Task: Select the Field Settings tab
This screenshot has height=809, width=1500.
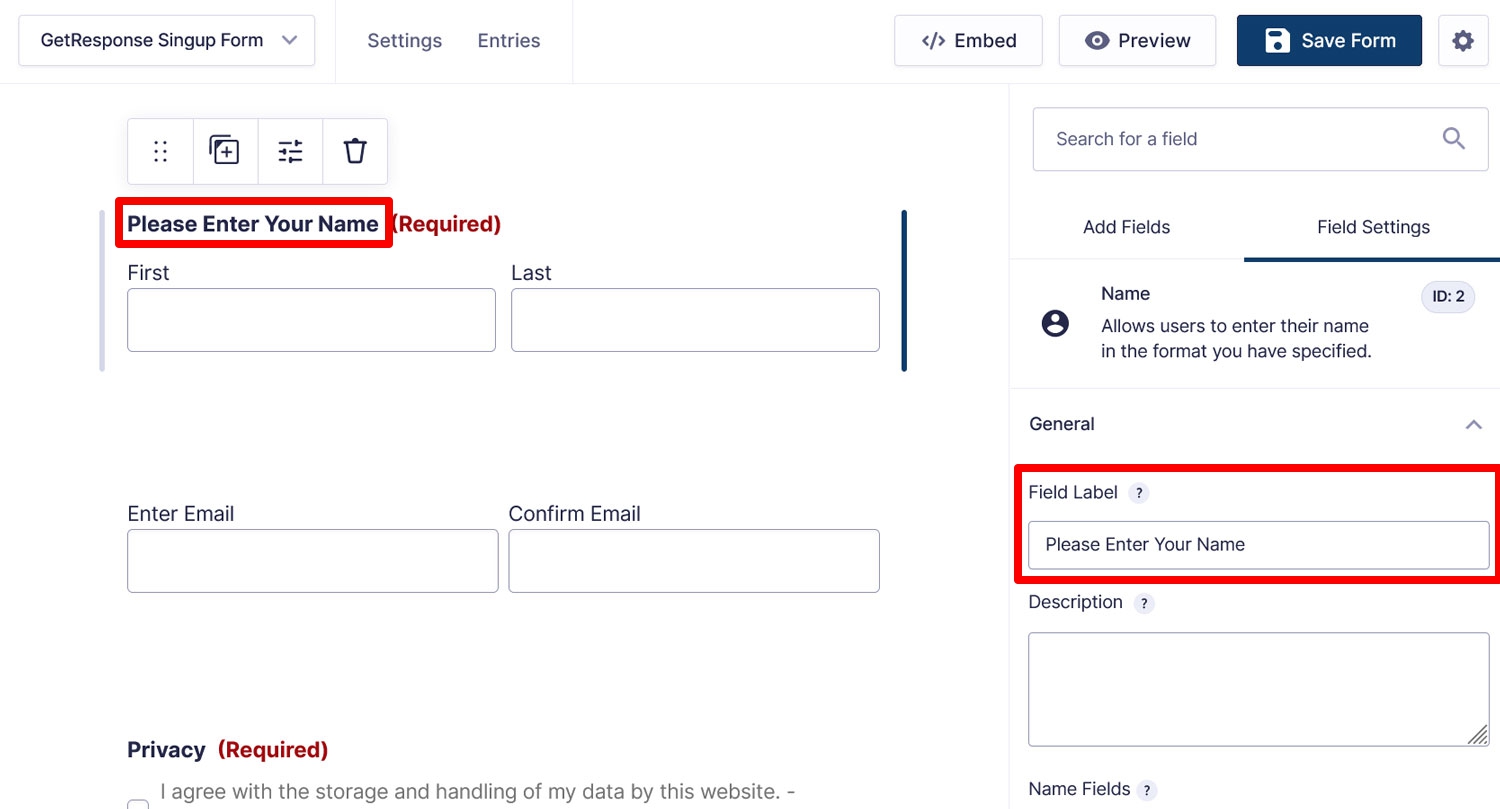Action: (x=1373, y=227)
